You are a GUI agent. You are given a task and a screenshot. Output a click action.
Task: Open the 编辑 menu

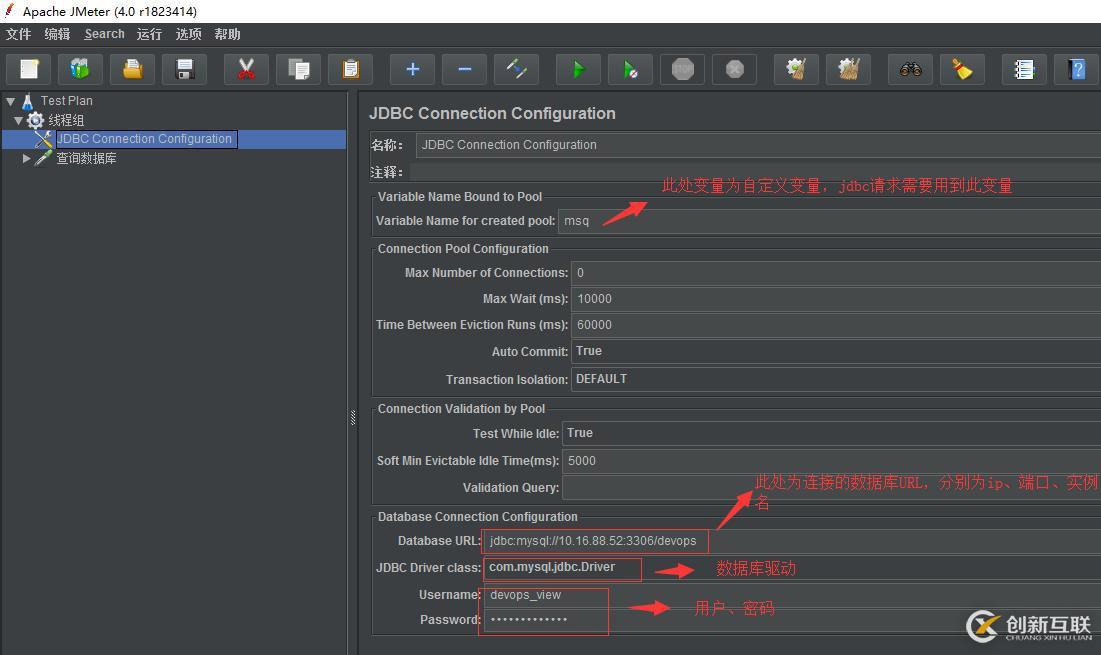pyautogui.click(x=57, y=34)
